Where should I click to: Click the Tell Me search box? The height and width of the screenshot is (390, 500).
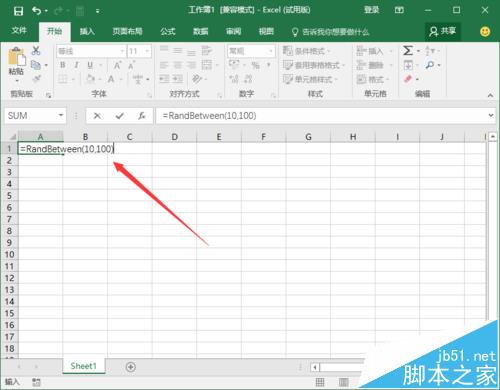pyautogui.click(x=331, y=32)
